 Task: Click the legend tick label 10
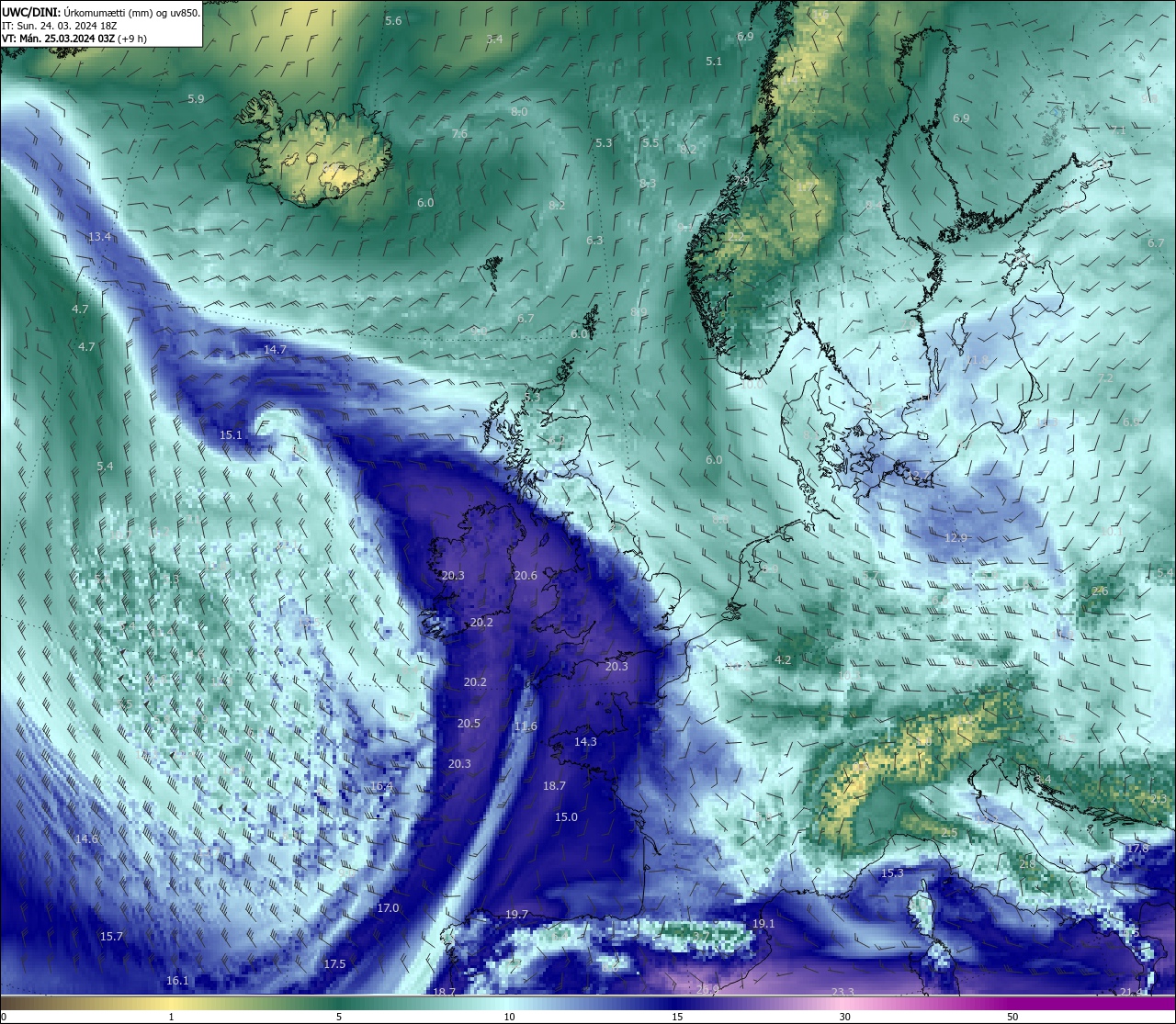tap(509, 1017)
